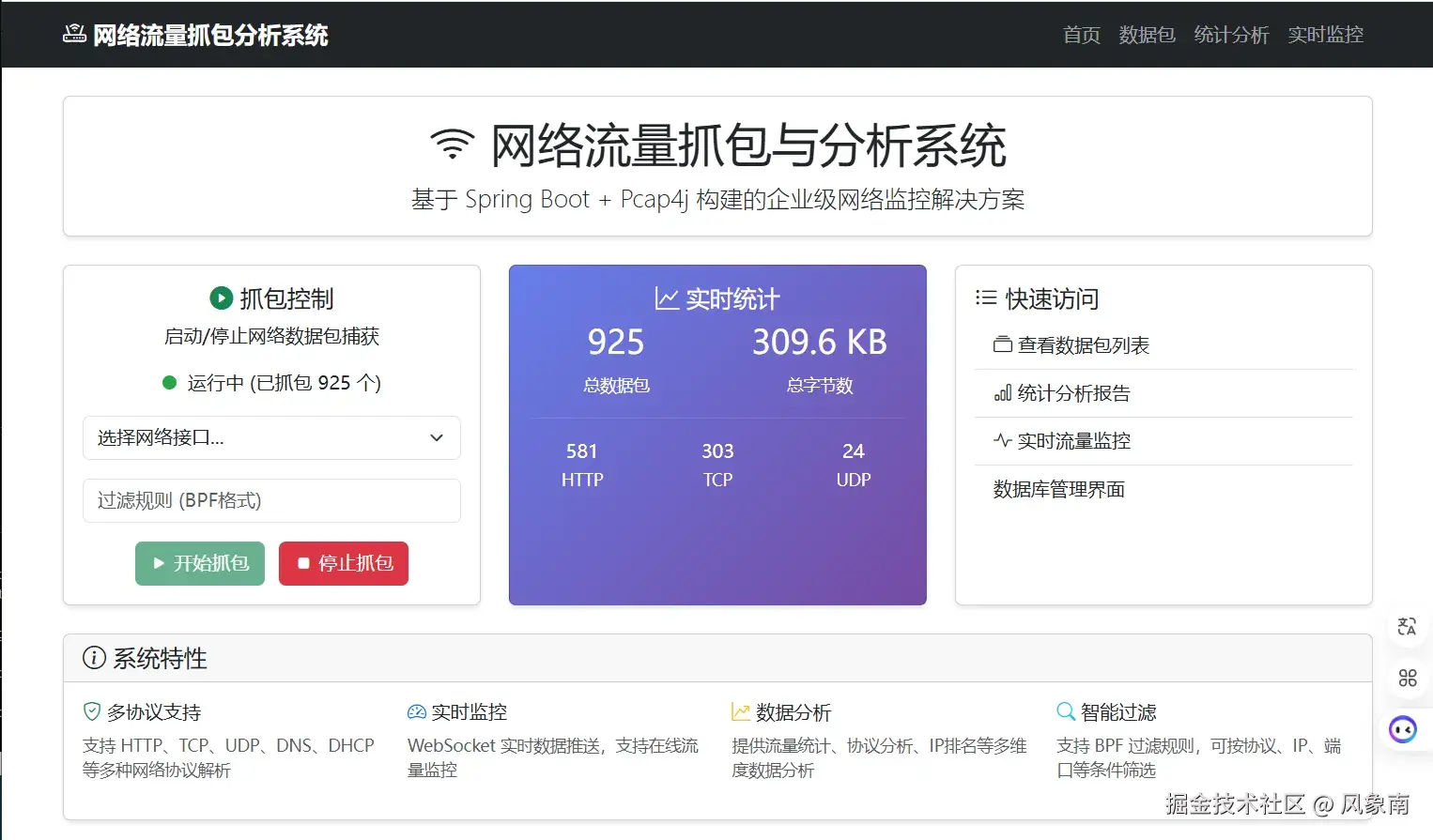Viewport: 1433px width, 840px height.
Task: Click the 309.6 KB total bytes value
Action: coord(820,342)
